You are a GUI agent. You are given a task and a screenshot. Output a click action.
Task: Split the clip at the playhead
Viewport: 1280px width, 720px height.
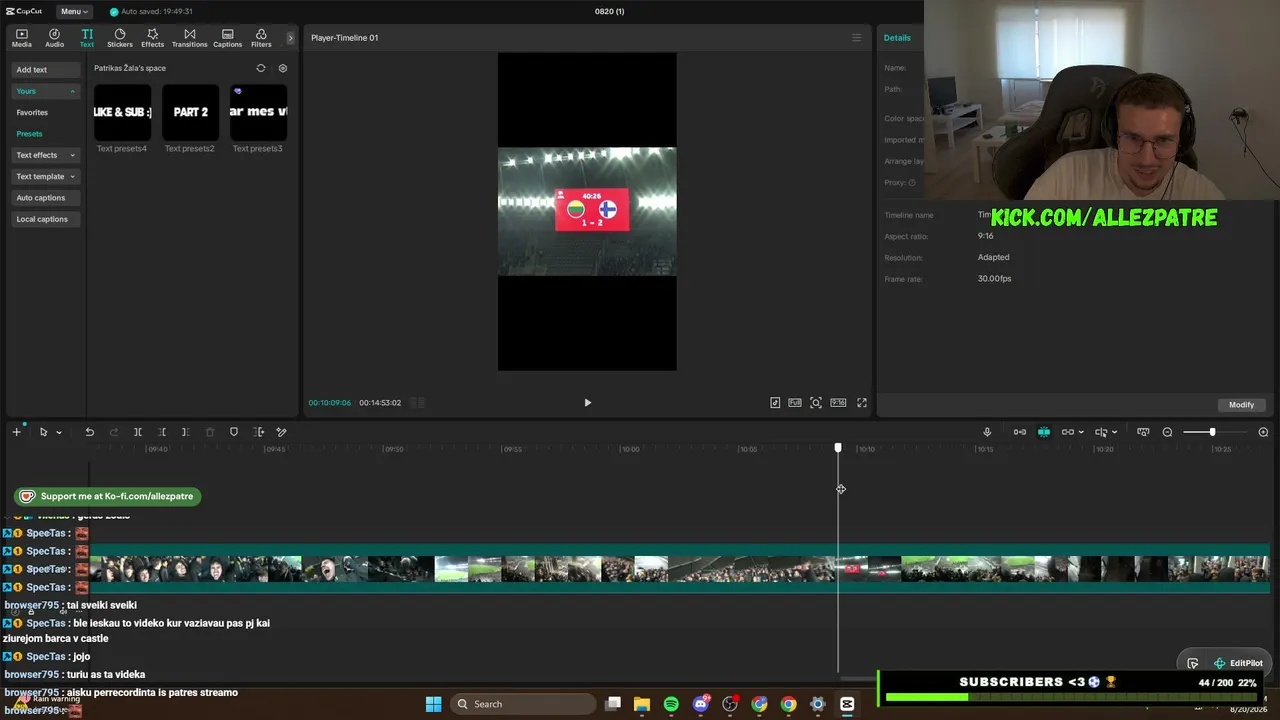click(x=138, y=432)
